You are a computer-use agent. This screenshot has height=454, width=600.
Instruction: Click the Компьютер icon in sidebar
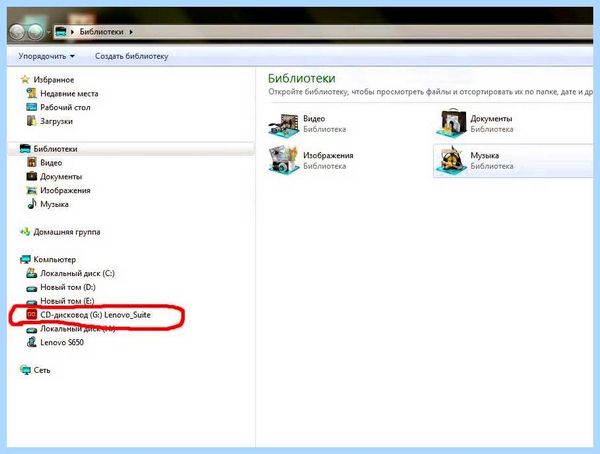25,260
